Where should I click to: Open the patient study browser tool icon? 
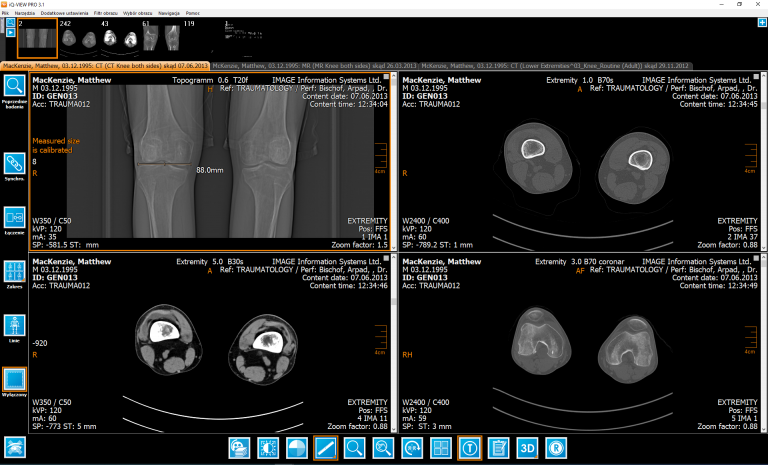point(239,448)
